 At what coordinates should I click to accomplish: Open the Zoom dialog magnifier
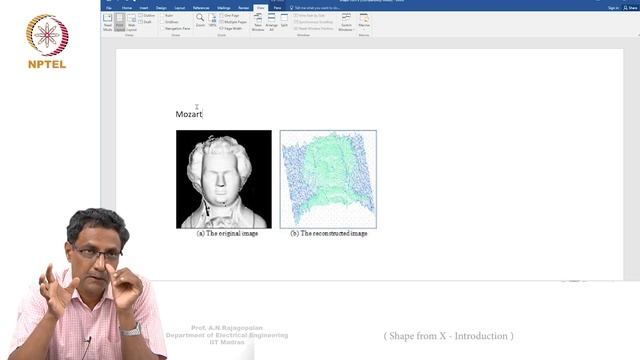coord(200,20)
